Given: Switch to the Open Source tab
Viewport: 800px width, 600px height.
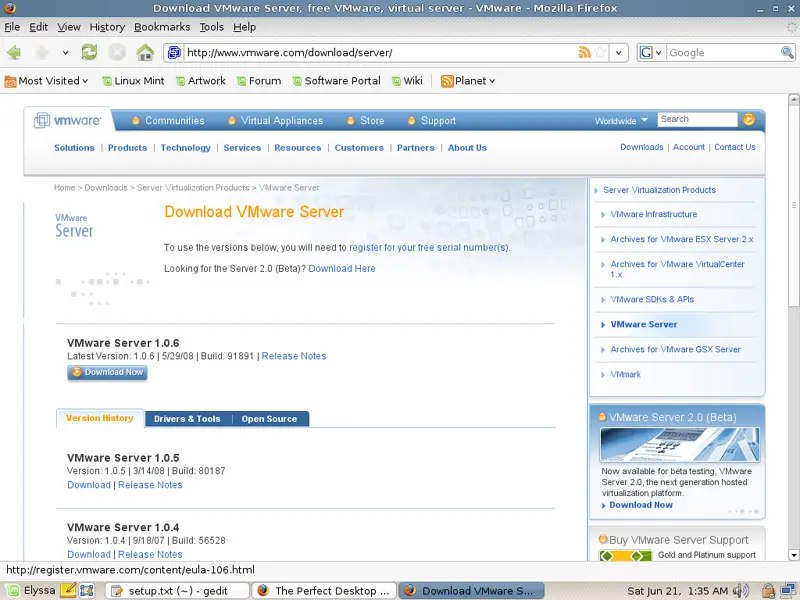Looking at the screenshot, I should tap(269, 419).
